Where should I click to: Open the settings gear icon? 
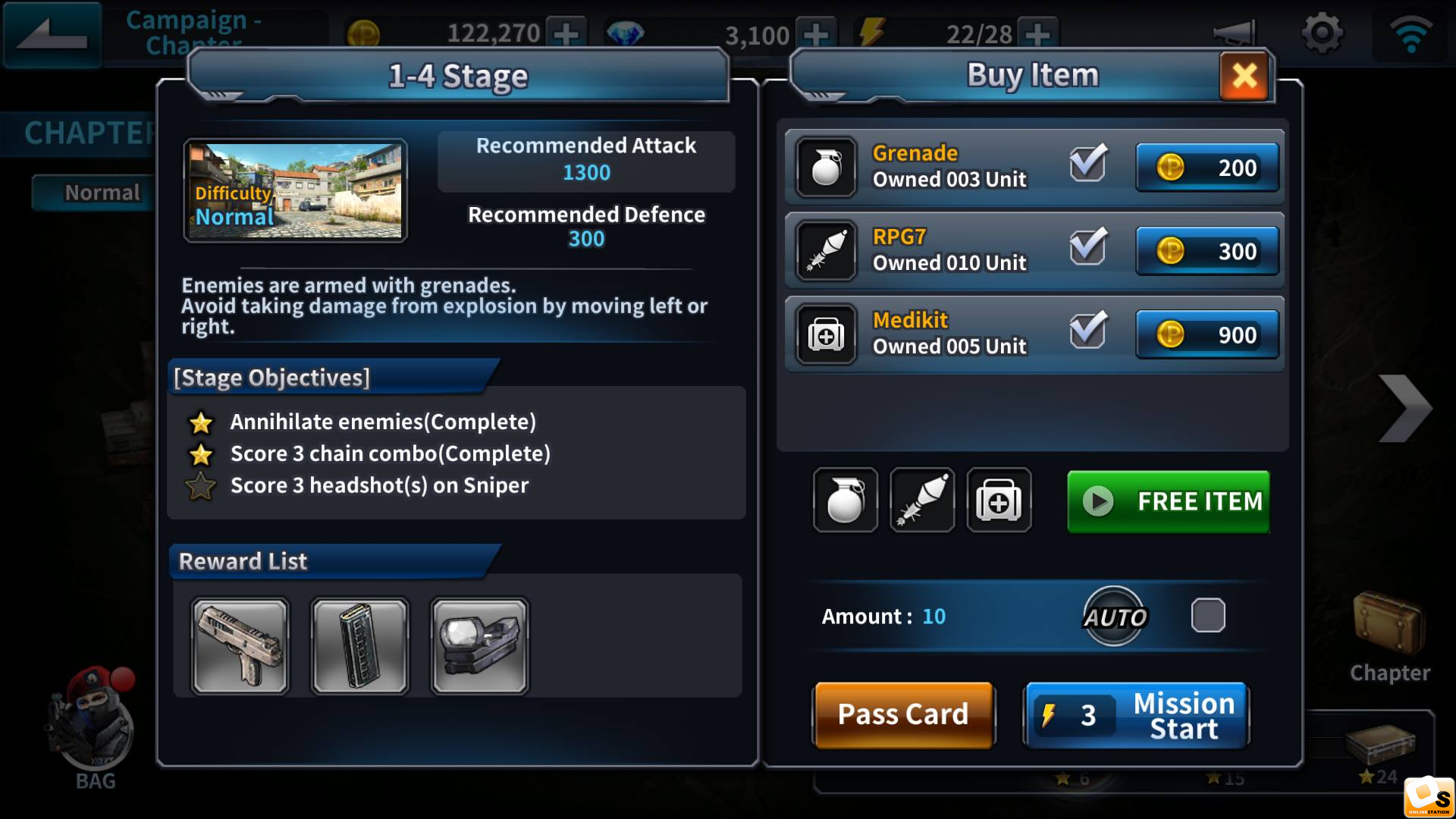coord(1323,33)
